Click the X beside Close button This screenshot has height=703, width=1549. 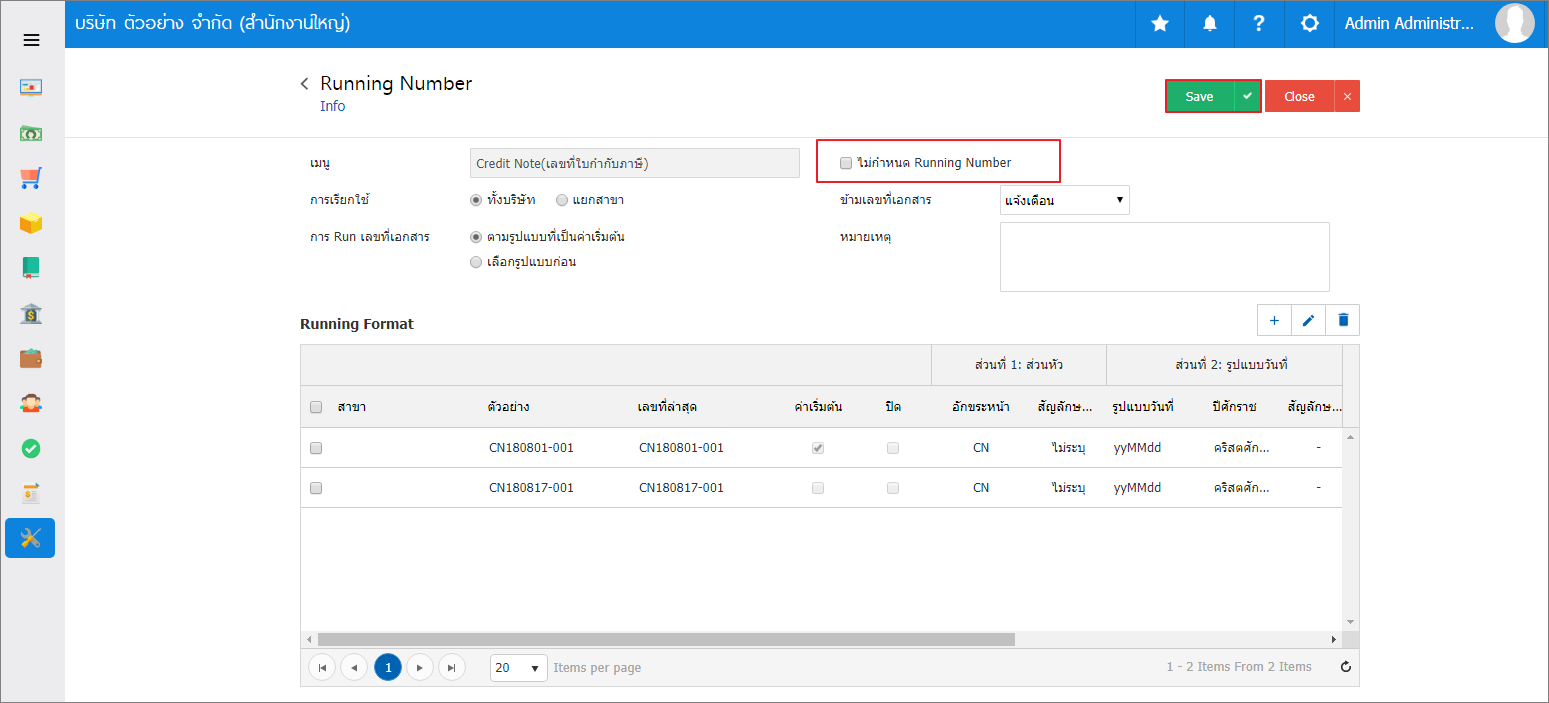(1347, 96)
